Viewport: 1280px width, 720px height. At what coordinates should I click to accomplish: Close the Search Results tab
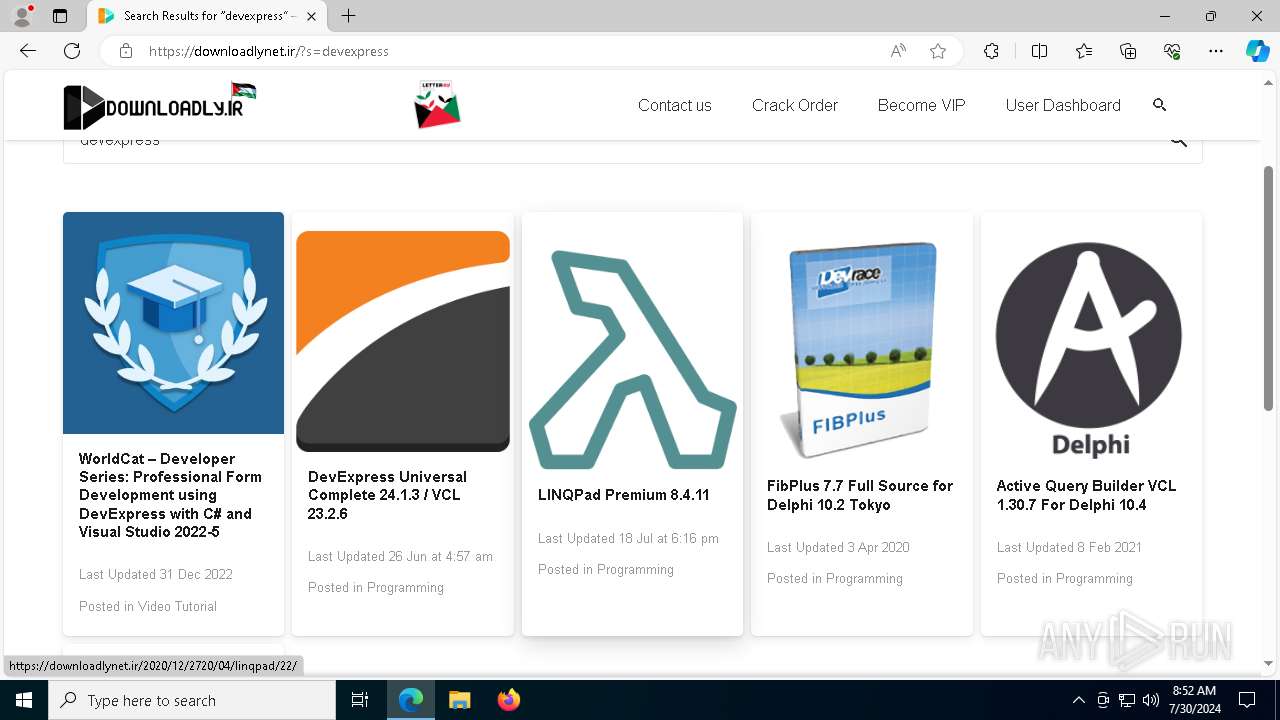[312, 16]
